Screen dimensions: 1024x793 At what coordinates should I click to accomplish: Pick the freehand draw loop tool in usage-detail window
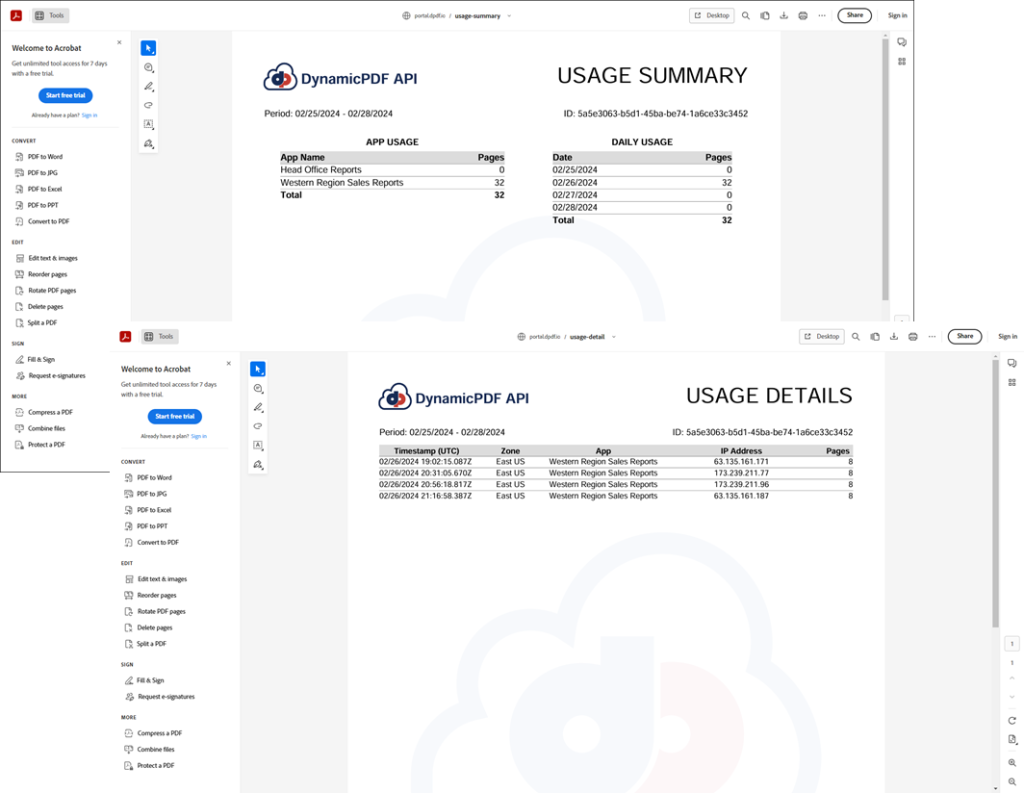coord(258,426)
